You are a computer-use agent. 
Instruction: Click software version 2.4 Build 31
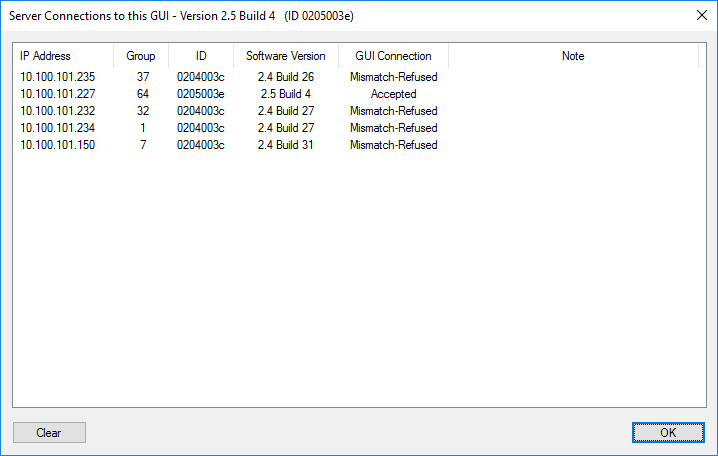286,145
